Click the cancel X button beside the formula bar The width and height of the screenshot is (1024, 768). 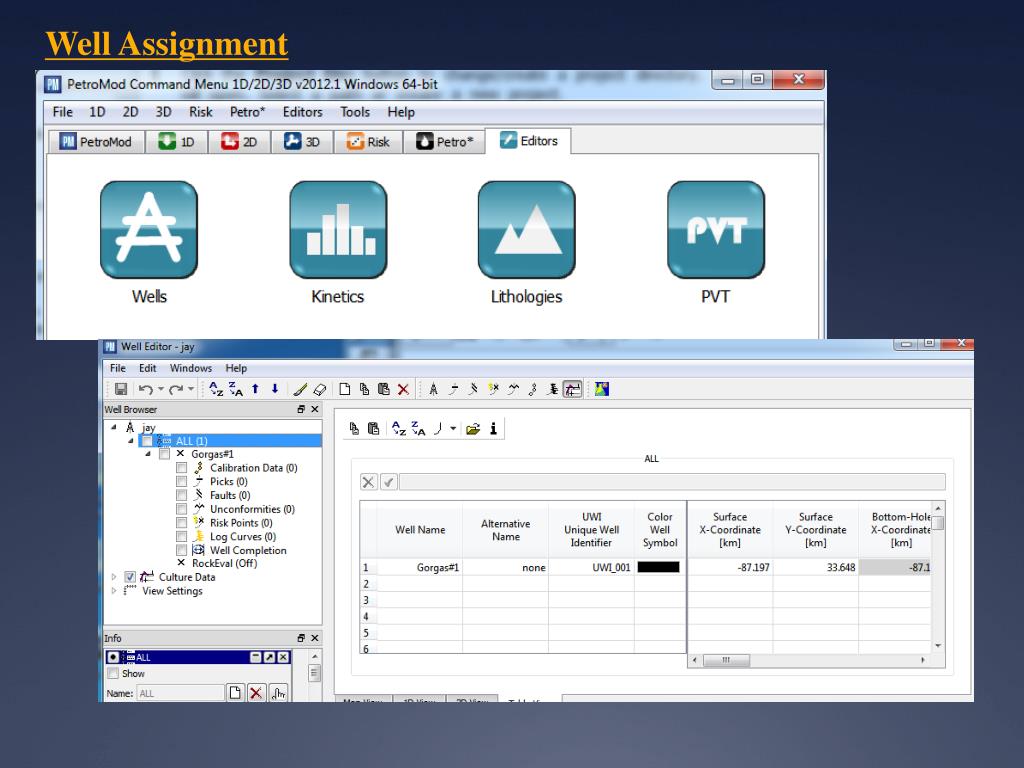368,482
